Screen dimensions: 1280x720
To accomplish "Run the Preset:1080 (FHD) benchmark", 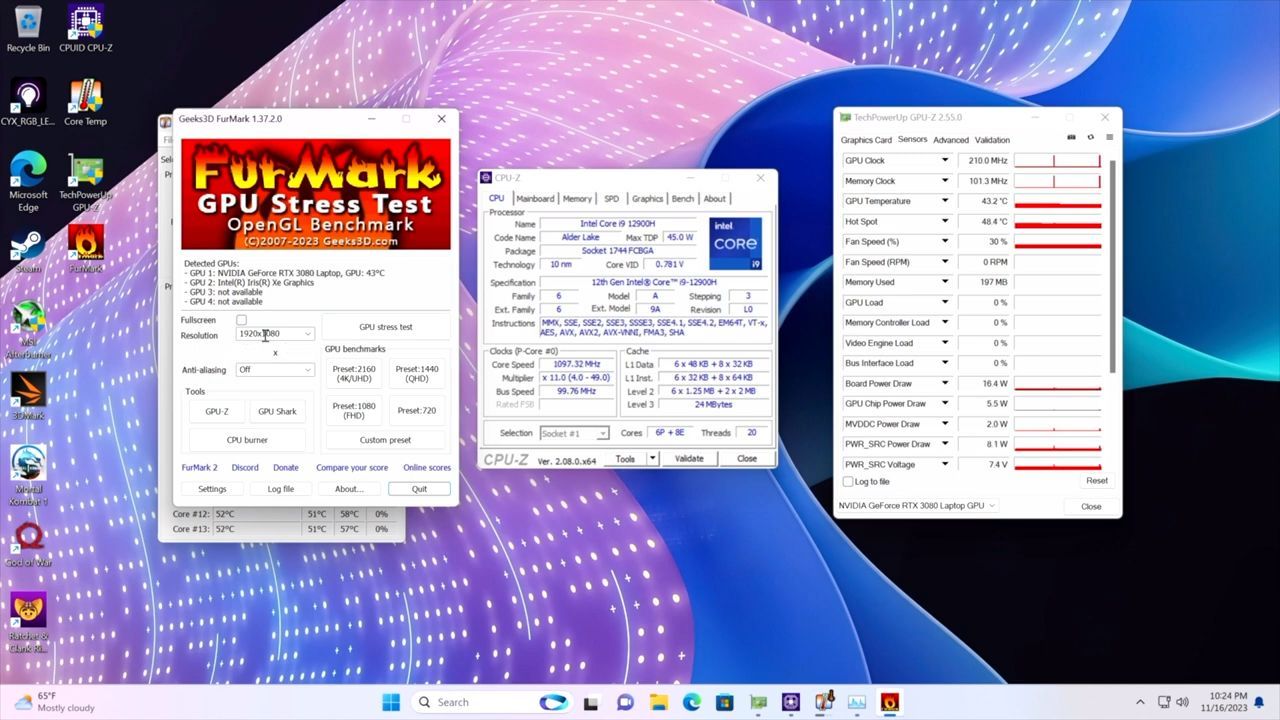I will (x=354, y=410).
